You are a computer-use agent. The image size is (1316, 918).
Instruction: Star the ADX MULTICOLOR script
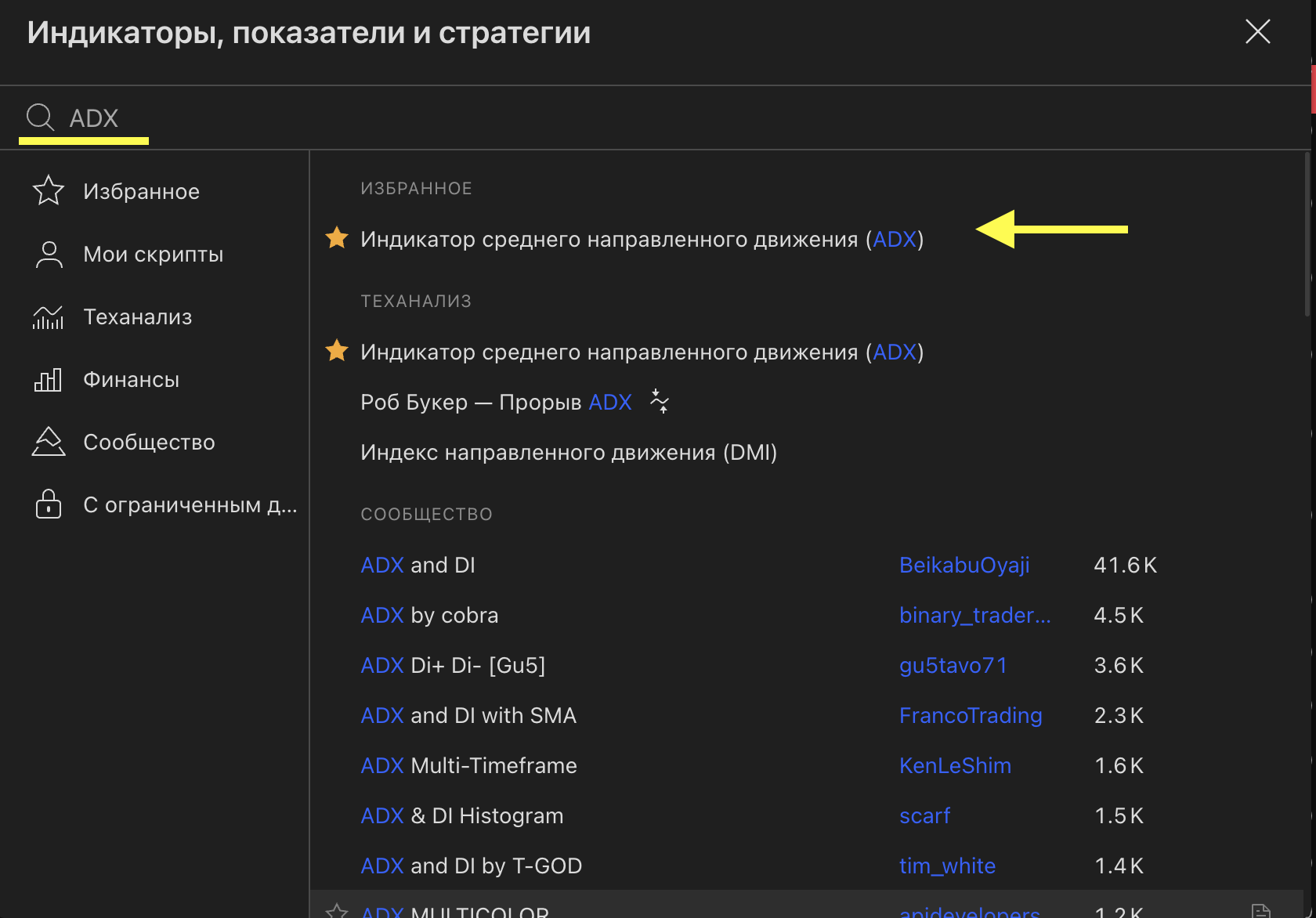click(337, 910)
